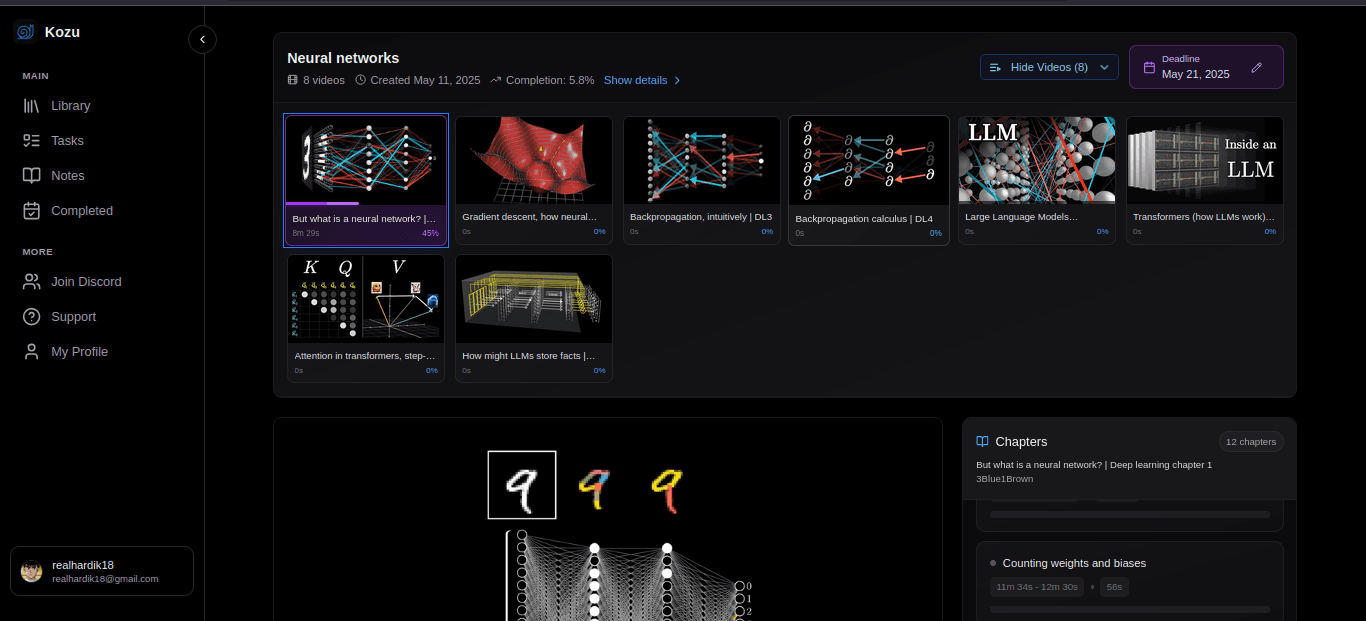Click the realhardik18 account card
The height and width of the screenshot is (621, 1366).
pos(100,570)
